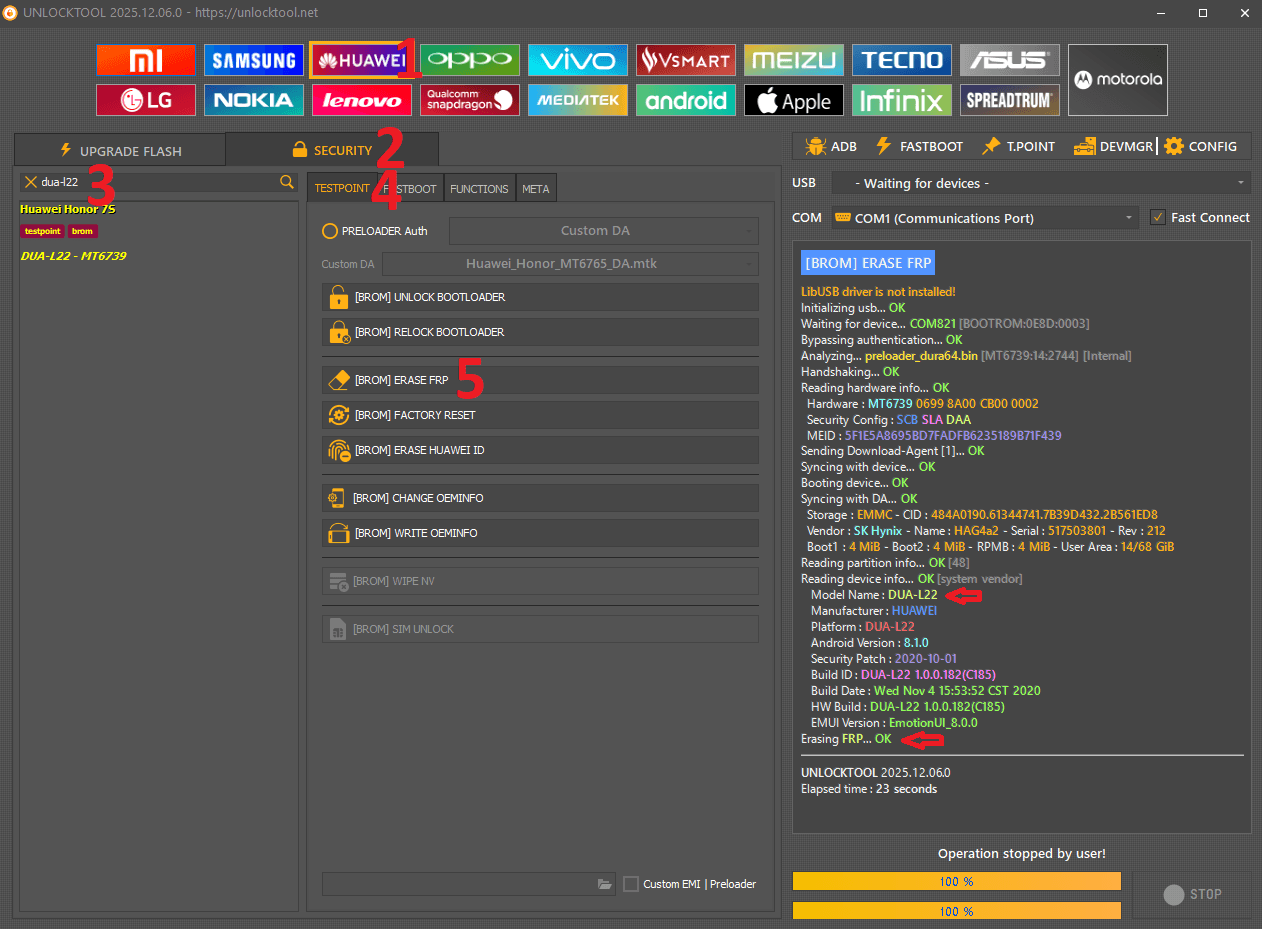The height and width of the screenshot is (929, 1262).
Task: Click the Xiaomi MI brand icon
Action: click(146, 61)
